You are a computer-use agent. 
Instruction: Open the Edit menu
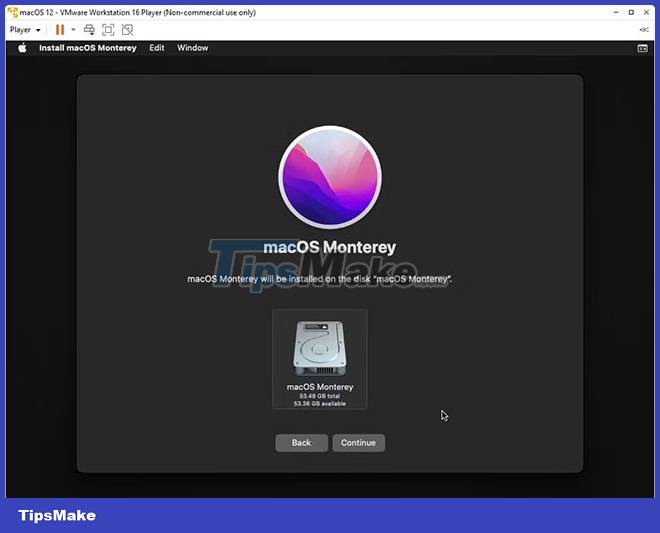[x=157, y=48]
